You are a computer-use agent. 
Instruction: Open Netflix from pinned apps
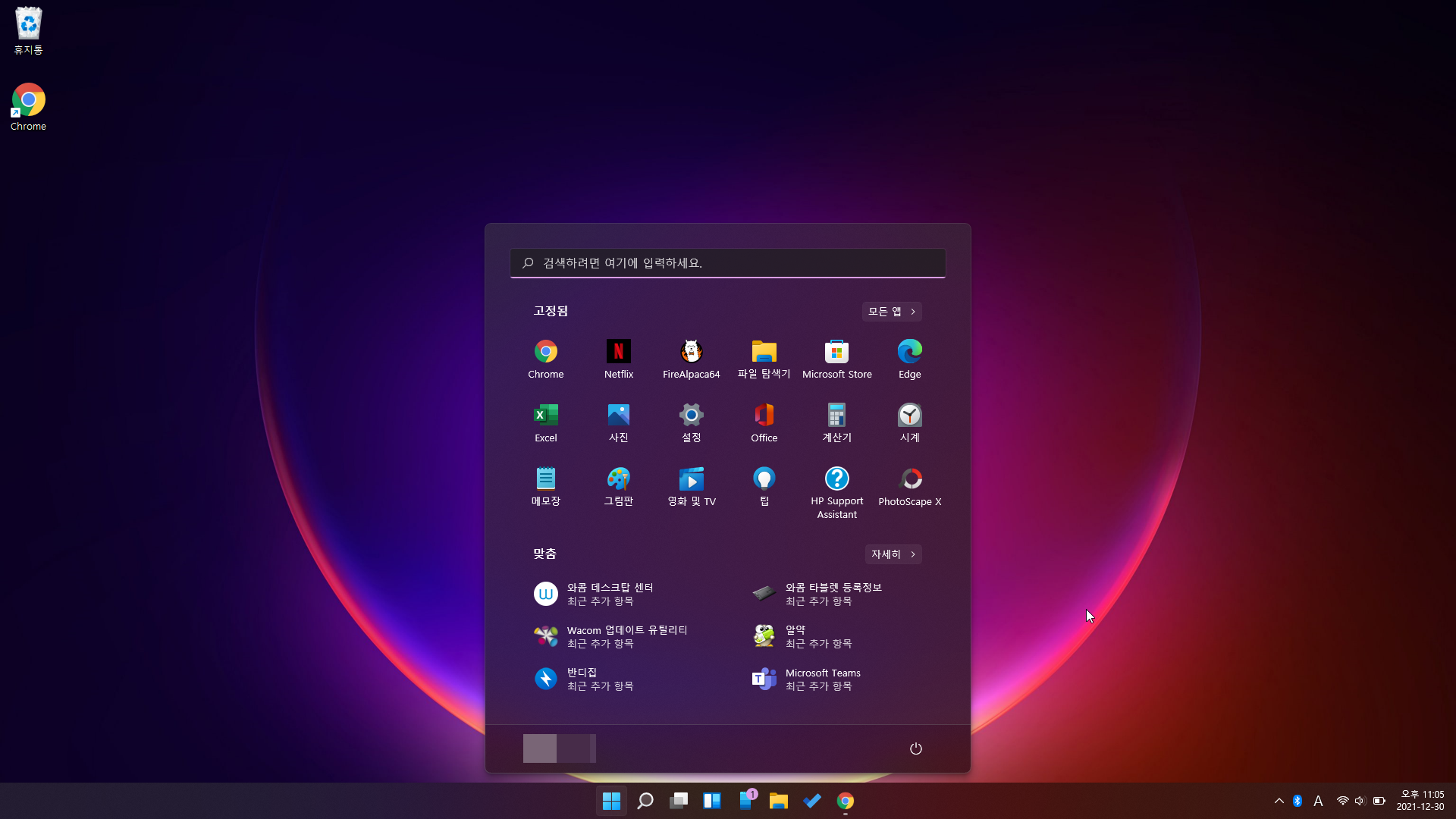click(618, 358)
